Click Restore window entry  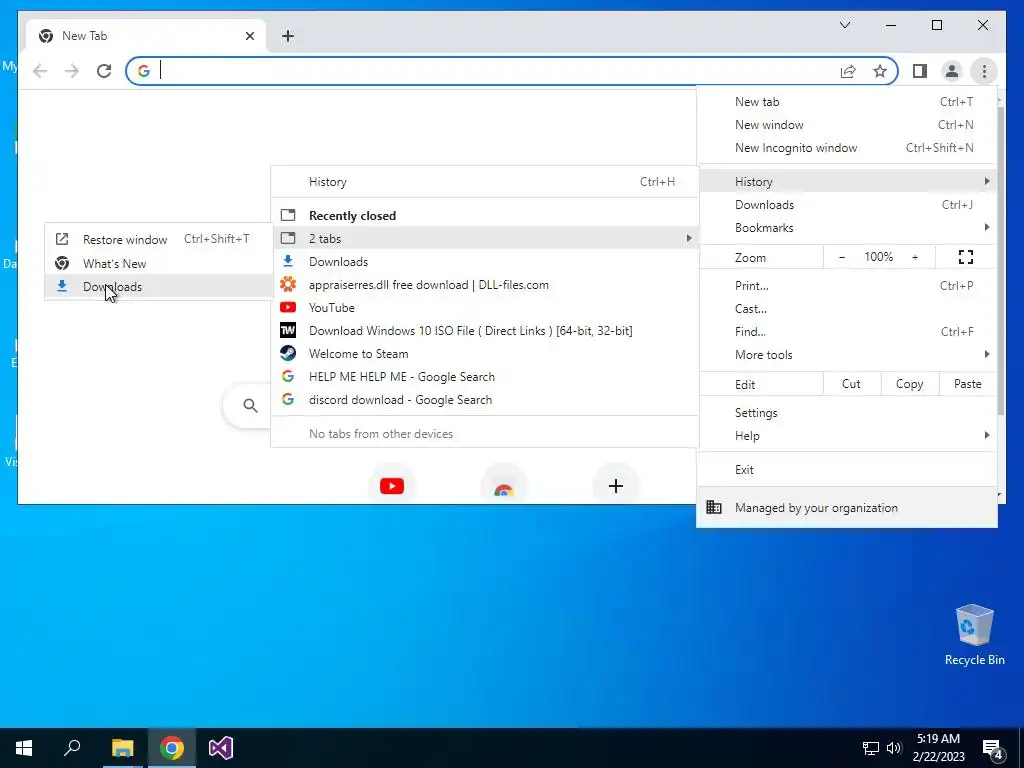pos(159,239)
